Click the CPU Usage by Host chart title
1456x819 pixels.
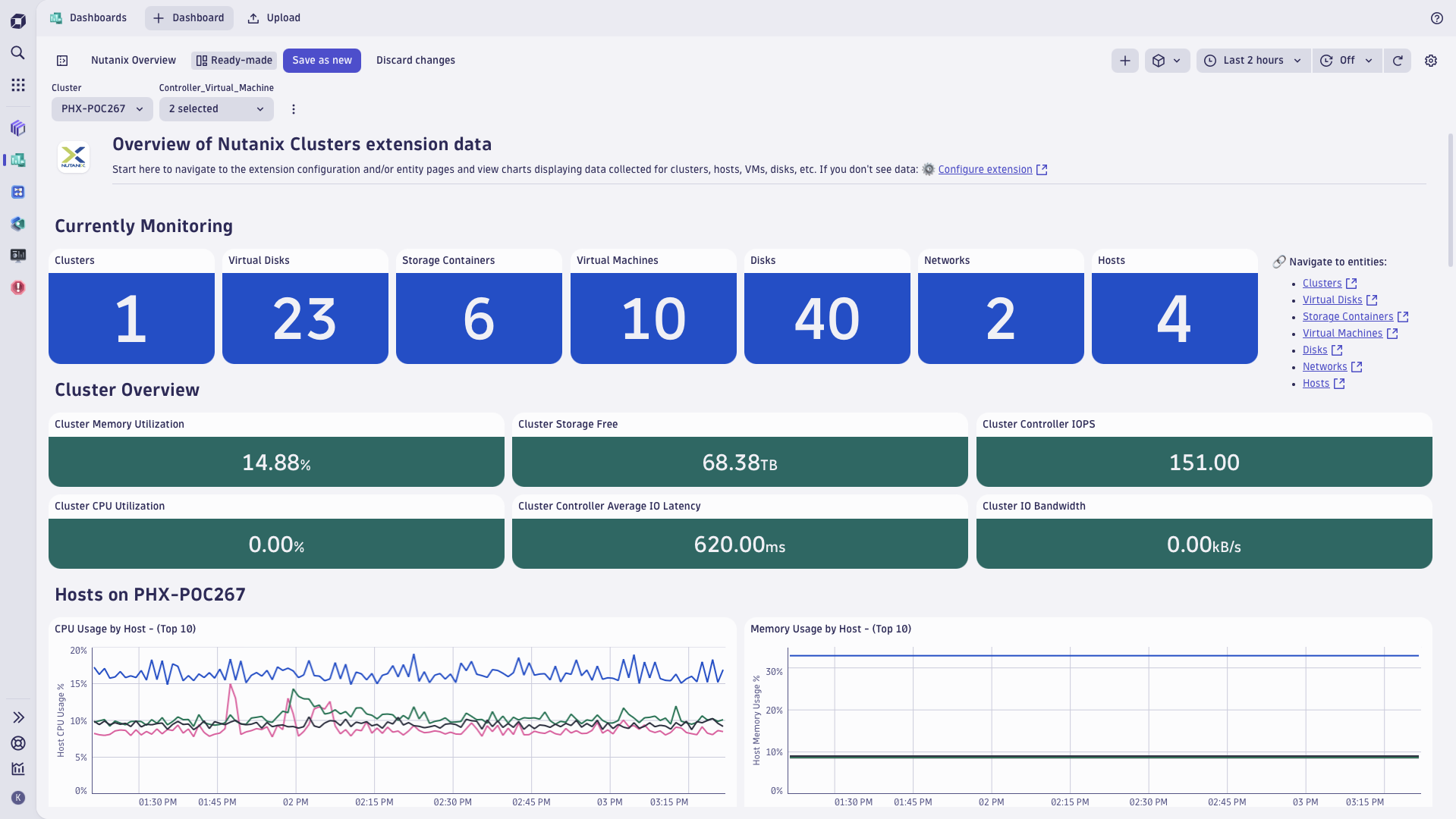(x=125, y=629)
